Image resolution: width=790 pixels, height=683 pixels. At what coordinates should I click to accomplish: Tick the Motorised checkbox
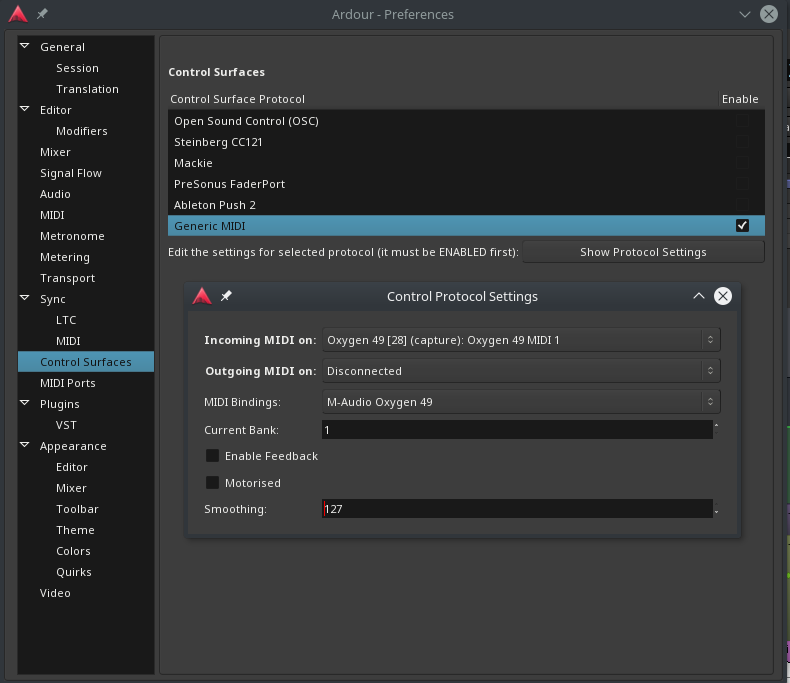pyautogui.click(x=212, y=483)
